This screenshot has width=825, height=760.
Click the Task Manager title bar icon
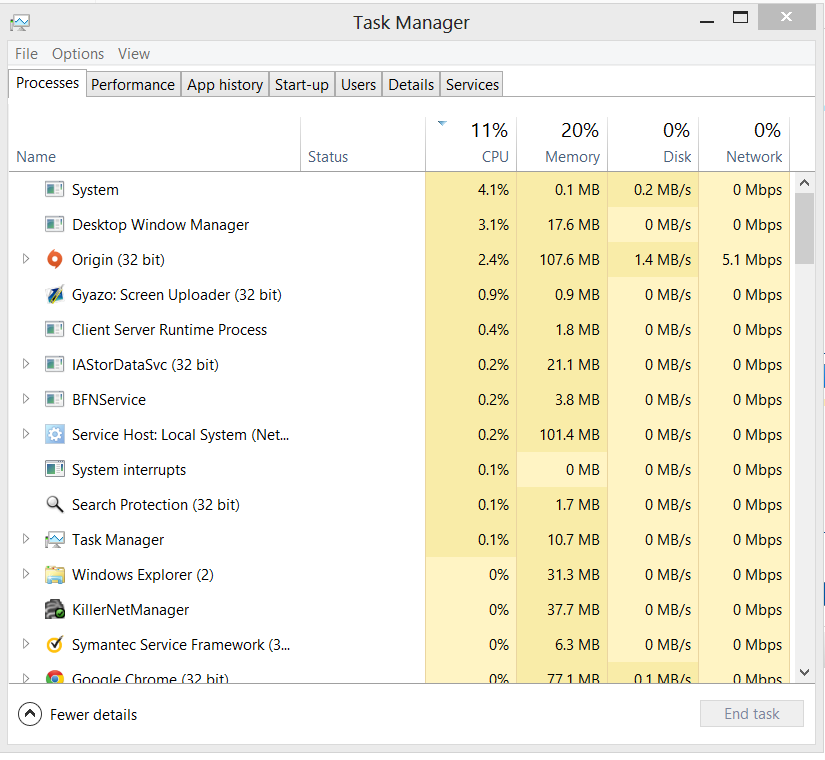(x=20, y=22)
